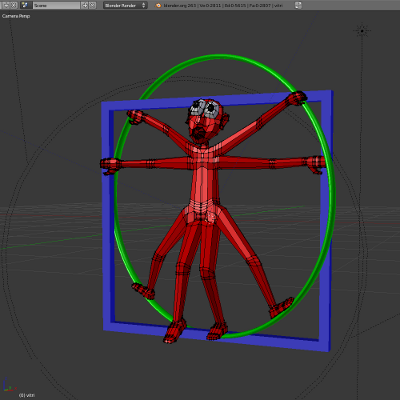Click the icon at right end of header
The width and height of the screenshot is (400, 400).
pos(298,5)
